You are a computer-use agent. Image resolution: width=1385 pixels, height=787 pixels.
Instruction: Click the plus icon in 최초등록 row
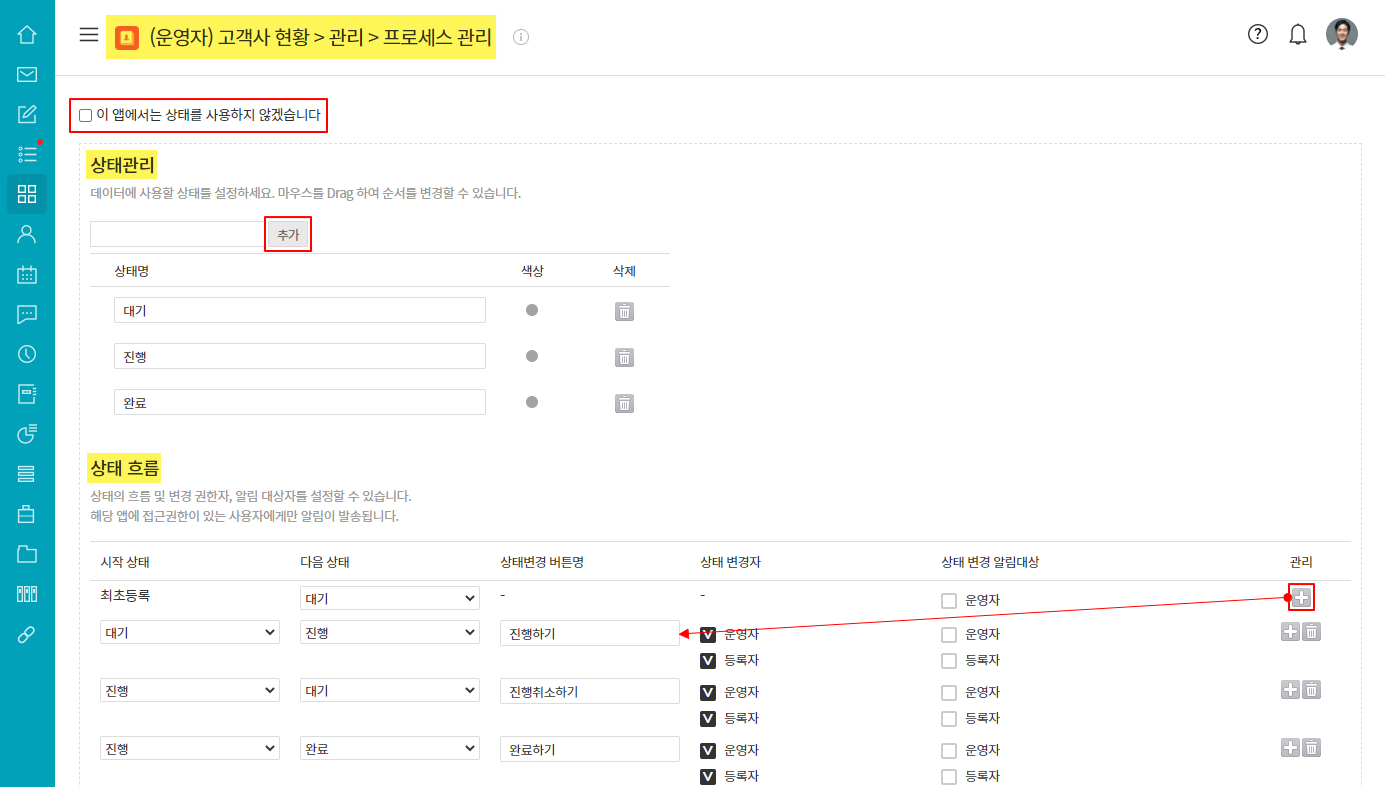pyautogui.click(x=1301, y=598)
